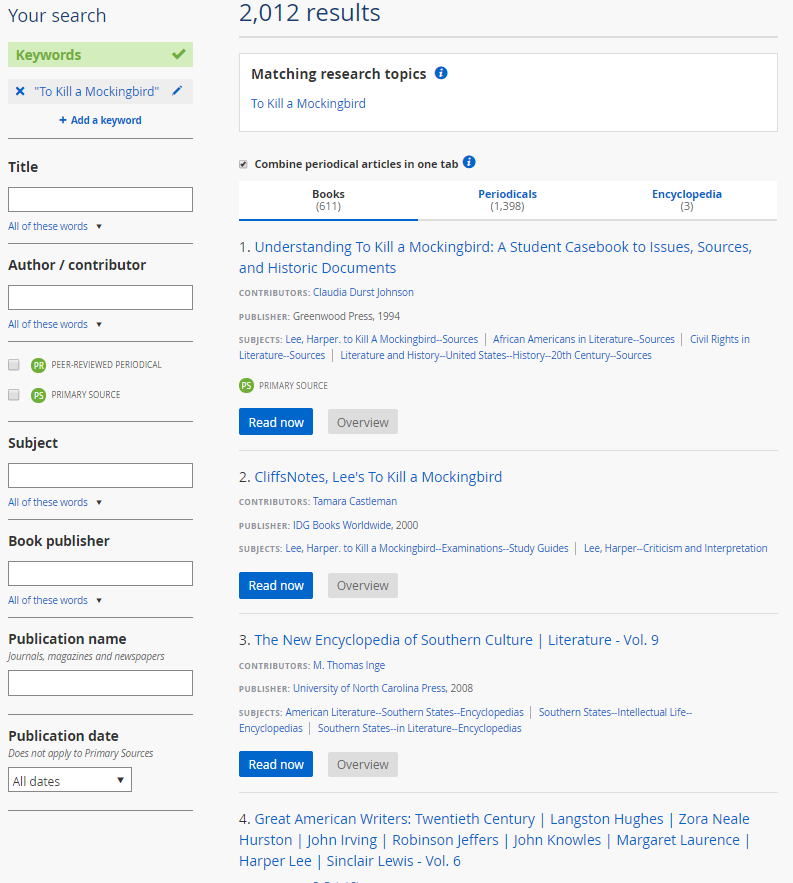Edit keyword using the pencil icon
The height and width of the screenshot is (883, 793).
click(177, 91)
